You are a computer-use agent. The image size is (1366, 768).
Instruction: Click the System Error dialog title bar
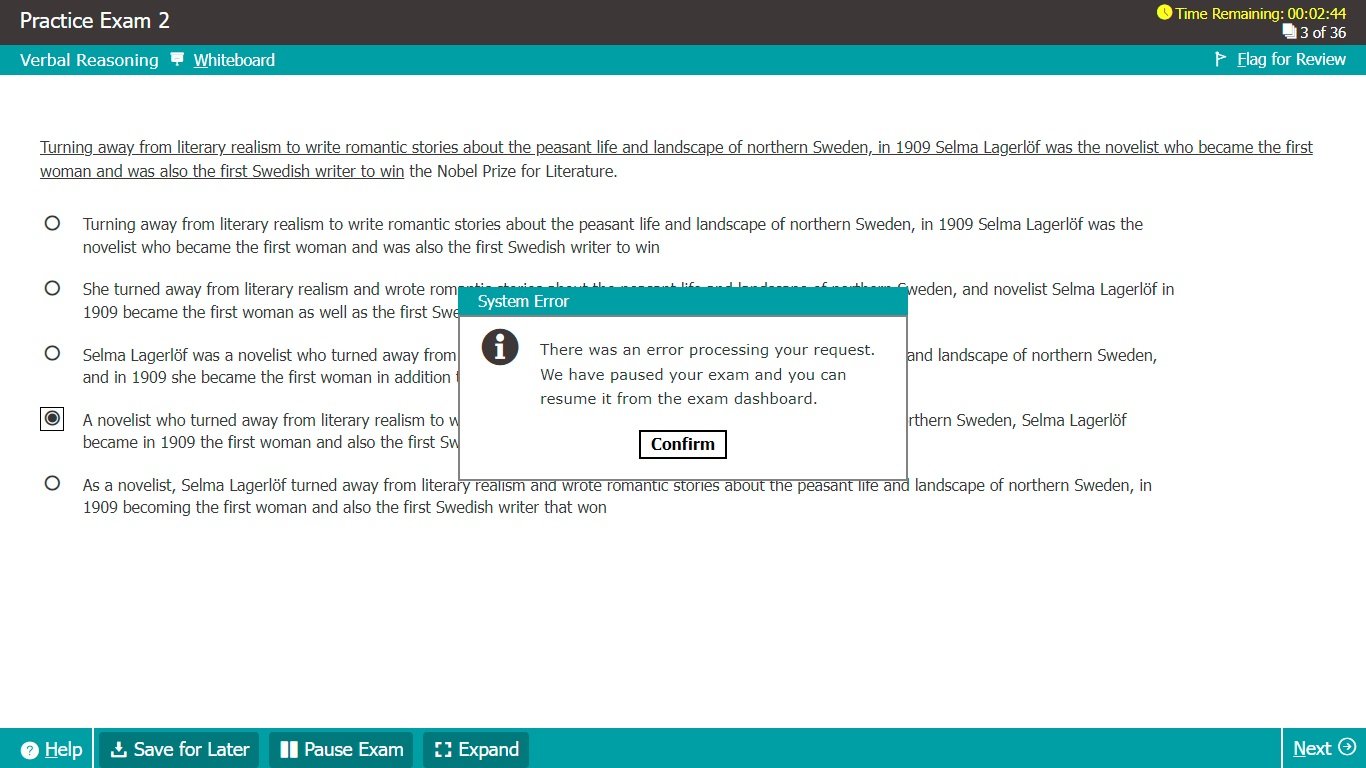682,301
